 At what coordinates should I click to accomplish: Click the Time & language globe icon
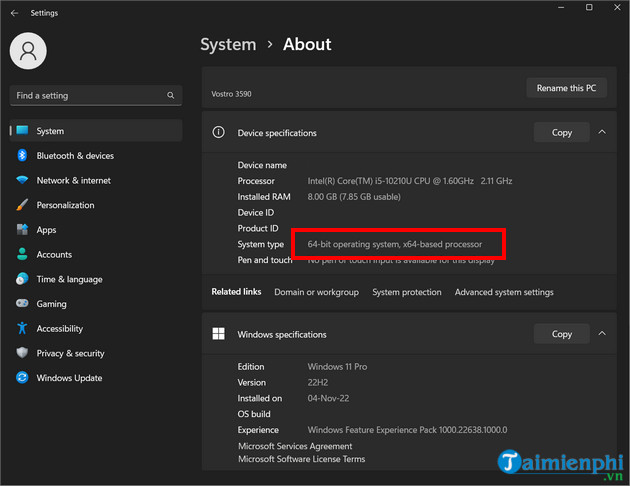click(x=22, y=279)
